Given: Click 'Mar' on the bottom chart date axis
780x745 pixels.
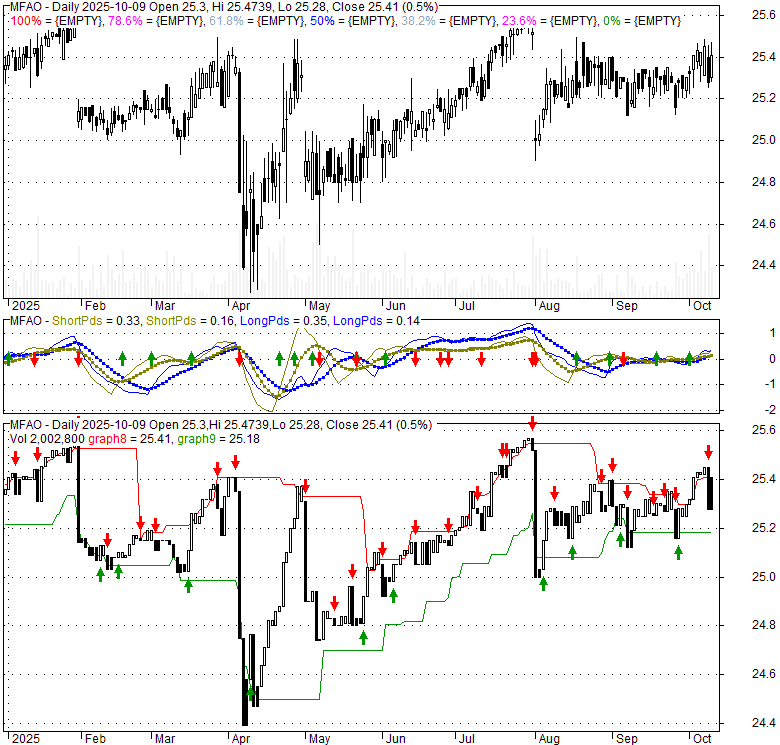Looking at the screenshot, I should coord(165,739).
